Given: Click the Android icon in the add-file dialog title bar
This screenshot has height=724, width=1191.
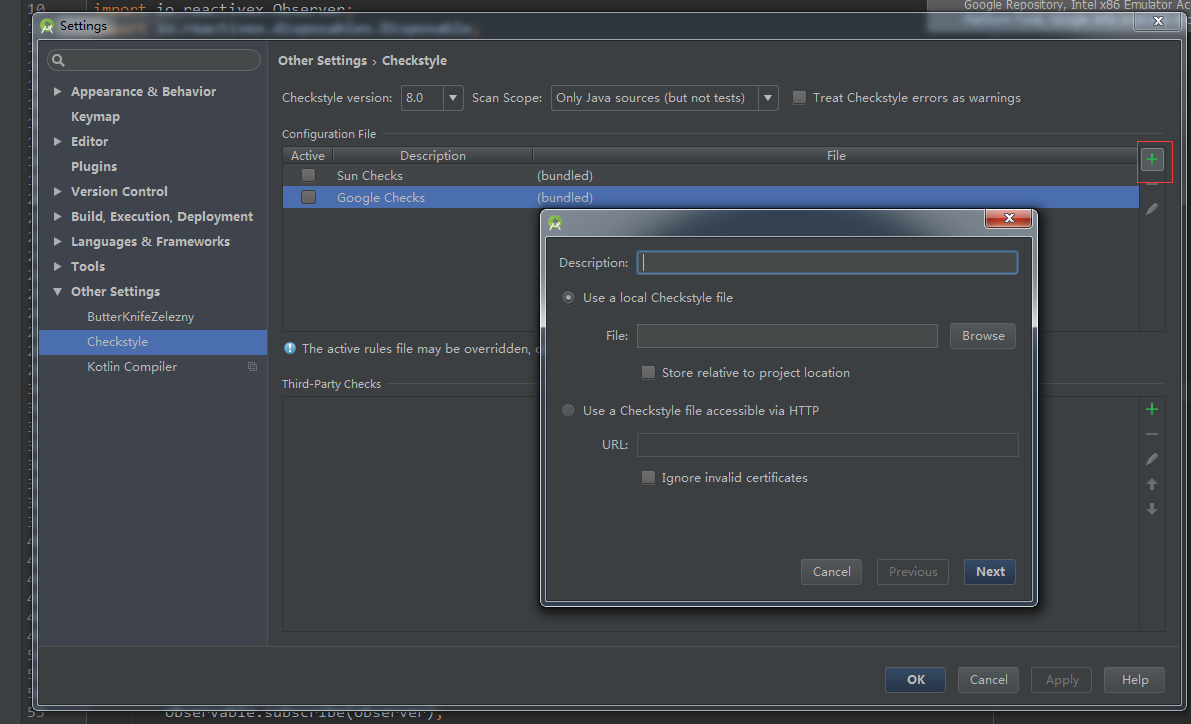Looking at the screenshot, I should pyautogui.click(x=555, y=223).
